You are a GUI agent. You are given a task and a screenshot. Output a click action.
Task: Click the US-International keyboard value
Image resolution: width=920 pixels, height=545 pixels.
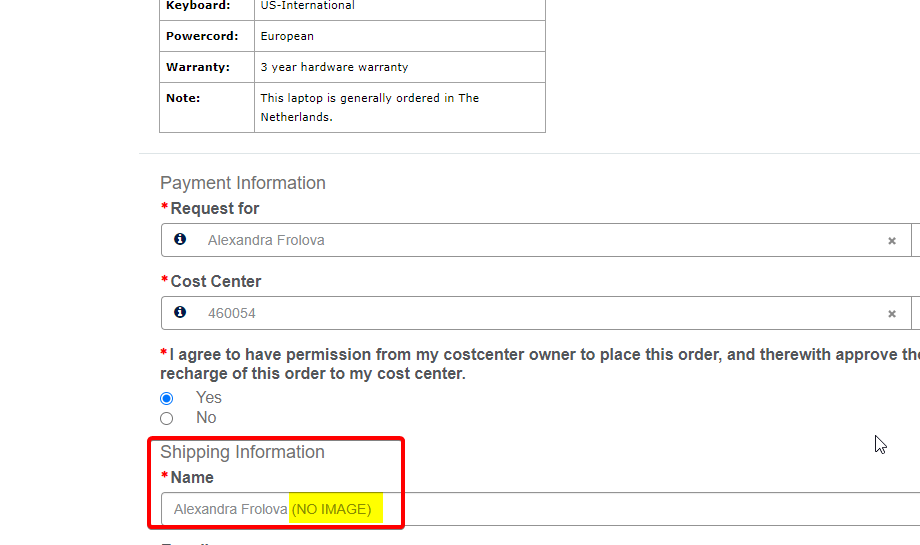[308, 6]
